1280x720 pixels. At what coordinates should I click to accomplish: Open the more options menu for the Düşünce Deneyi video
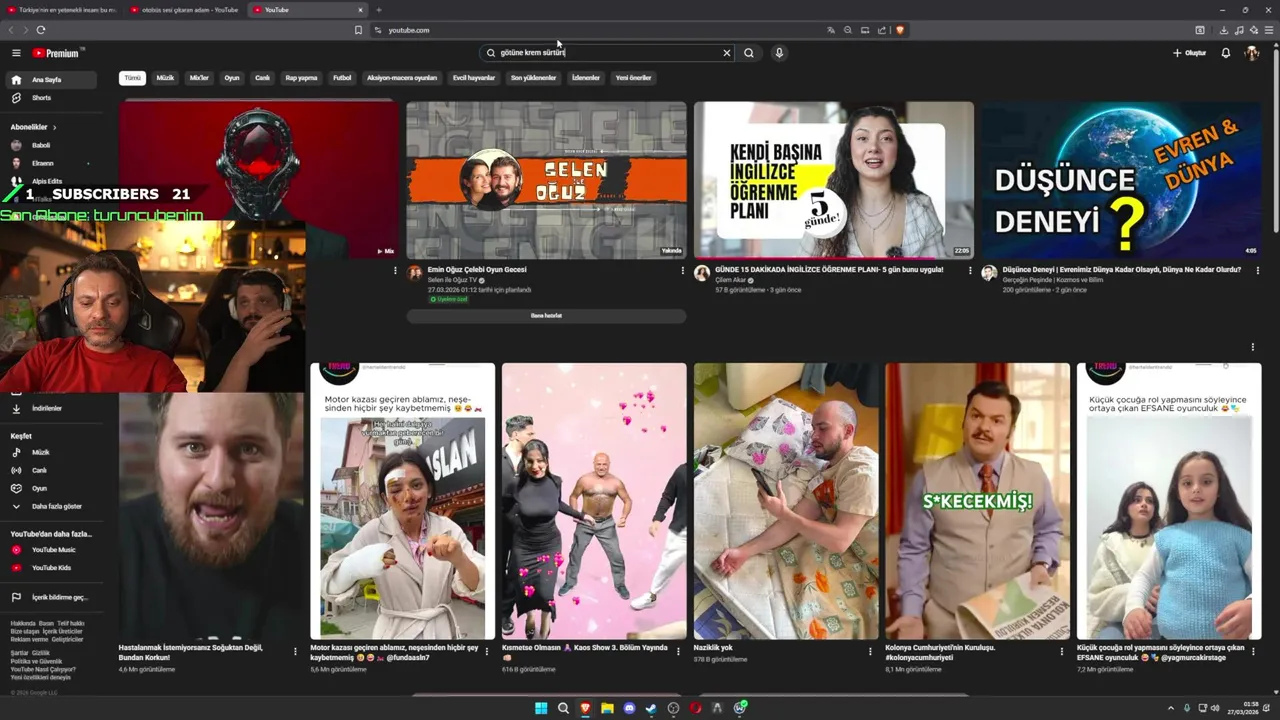pos(1258,270)
